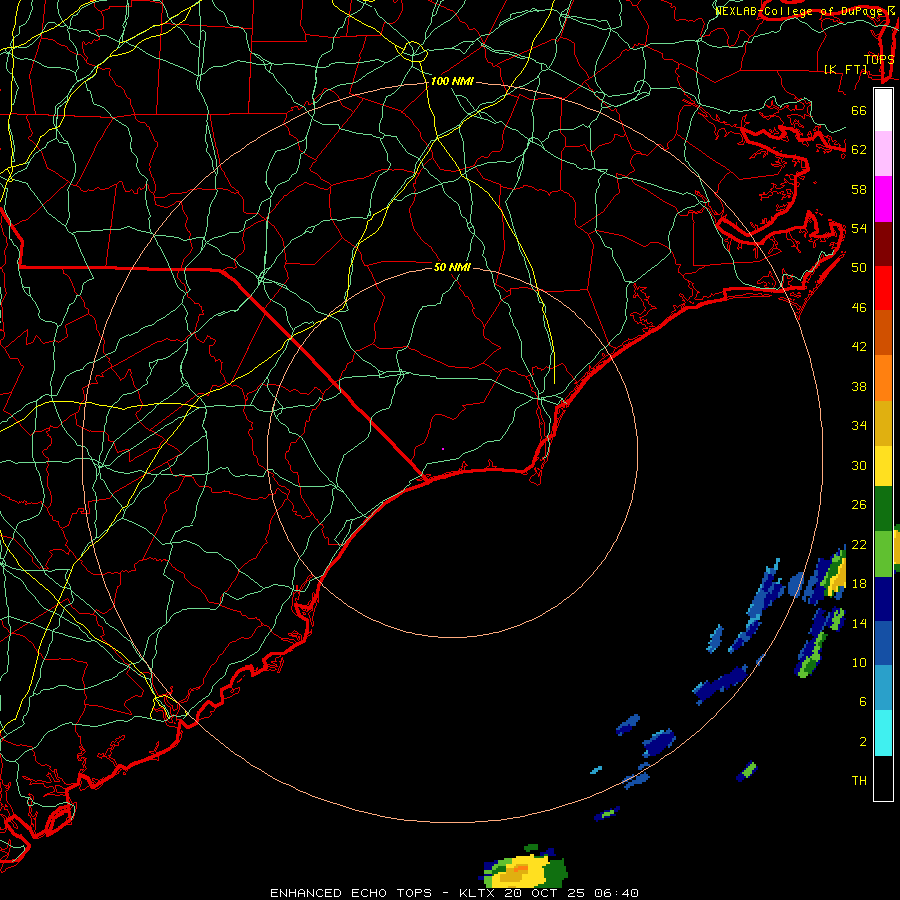Pick the dark orange legend swatch
Screen dimensions: 900x900
pyautogui.click(x=883, y=333)
